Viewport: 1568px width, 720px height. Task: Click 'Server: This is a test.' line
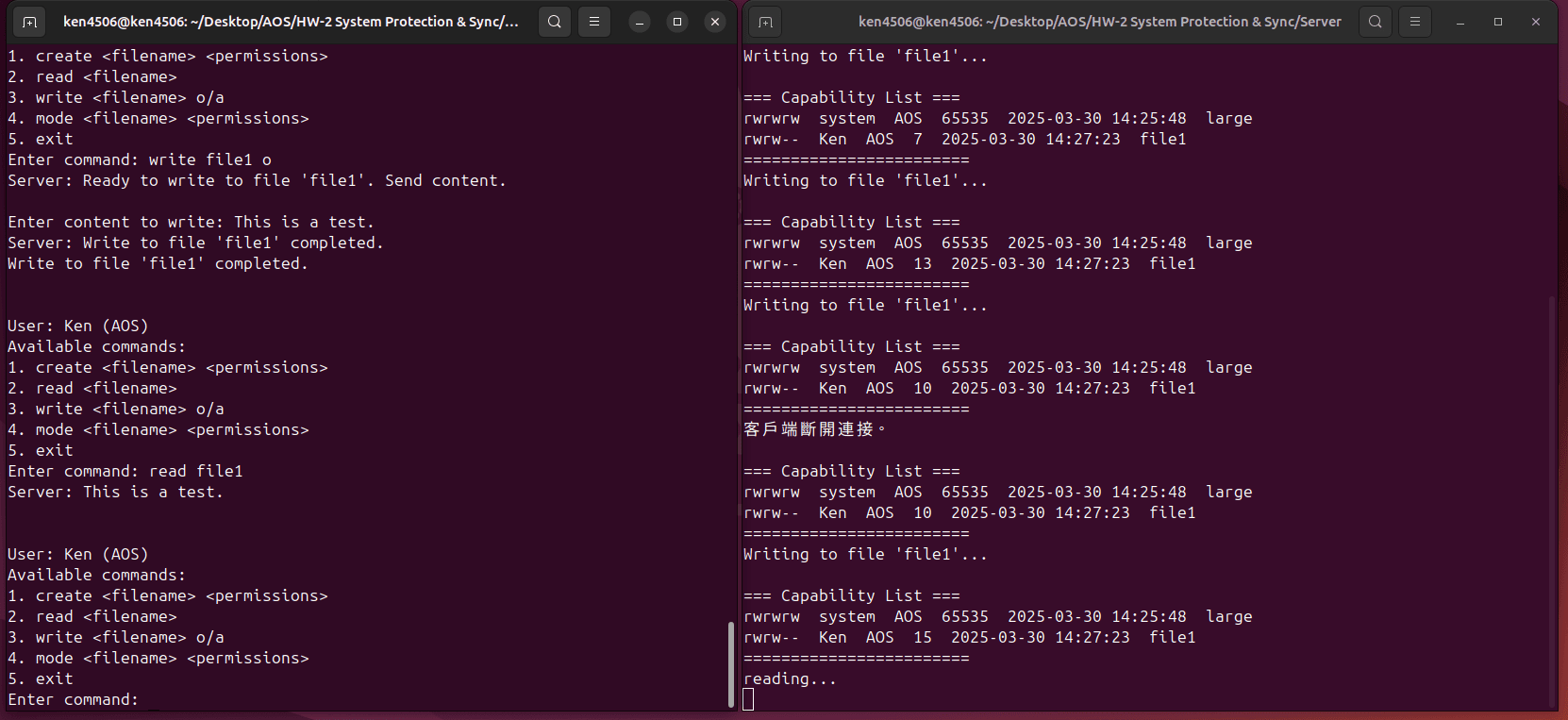pos(115,493)
